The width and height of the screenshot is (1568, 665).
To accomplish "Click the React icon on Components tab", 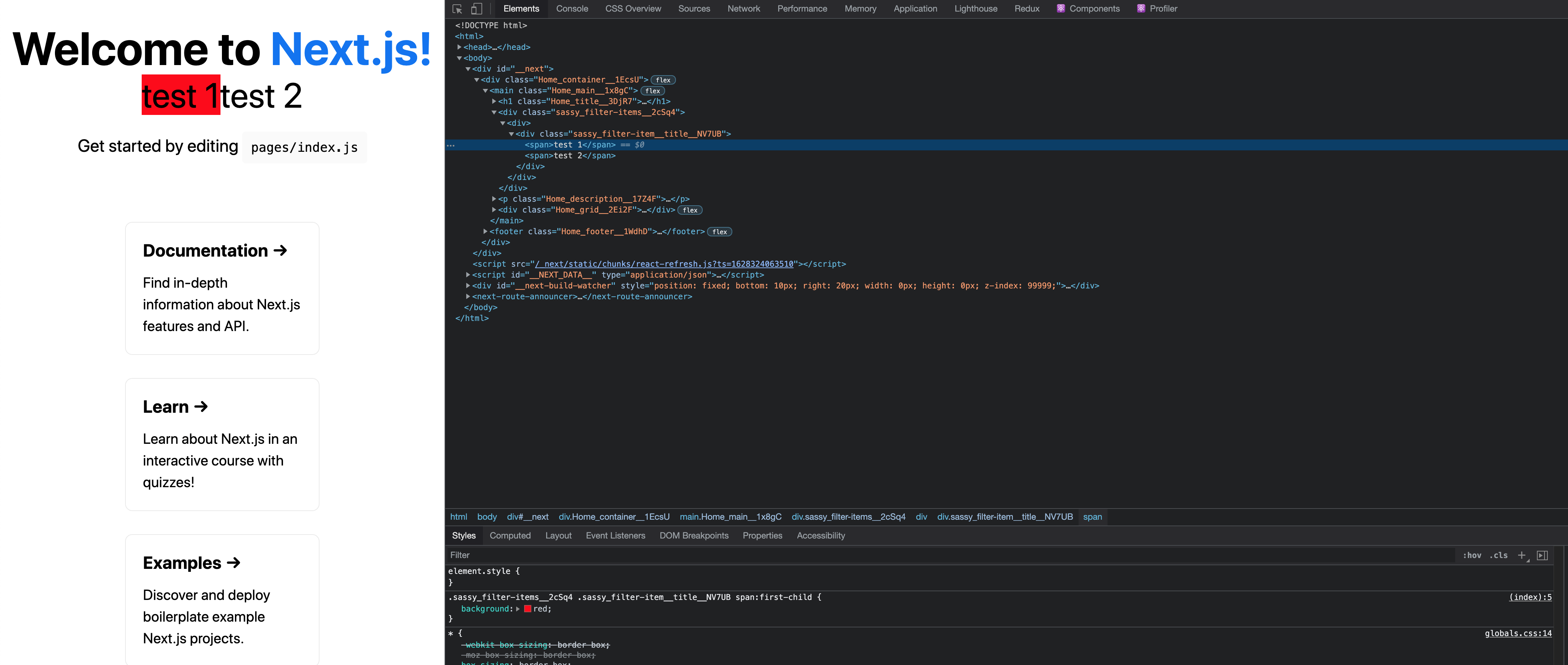I will pyautogui.click(x=1061, y=9).
